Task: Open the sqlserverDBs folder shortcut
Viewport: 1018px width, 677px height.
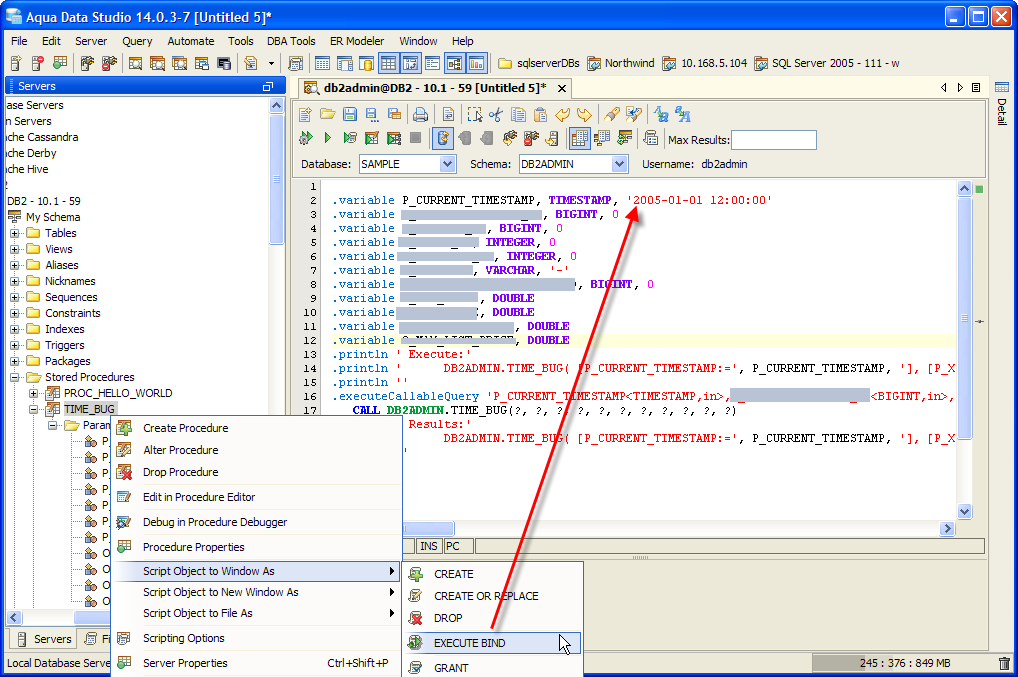Action: (x=539, y=63)
